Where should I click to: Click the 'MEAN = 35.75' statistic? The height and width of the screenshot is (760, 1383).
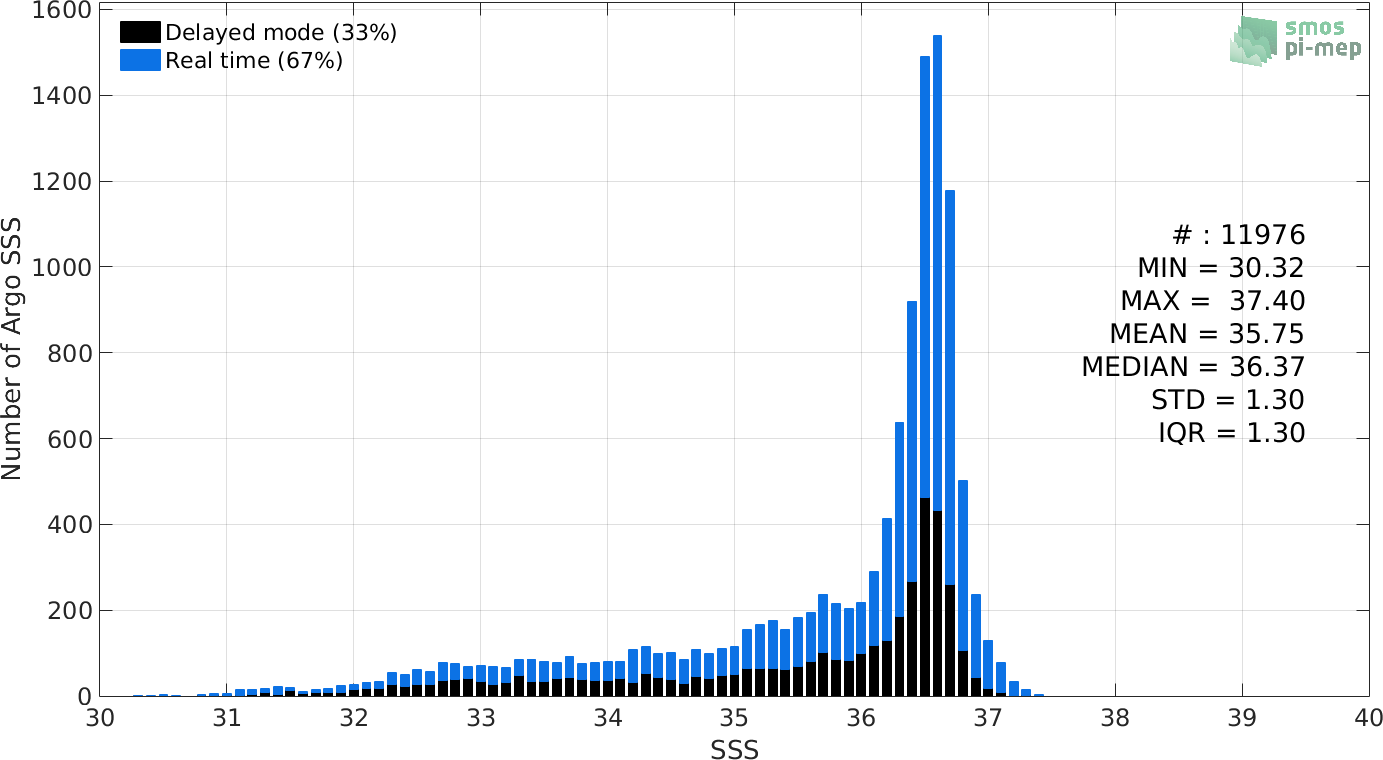pyautogui.click(x=1207, y=334)
